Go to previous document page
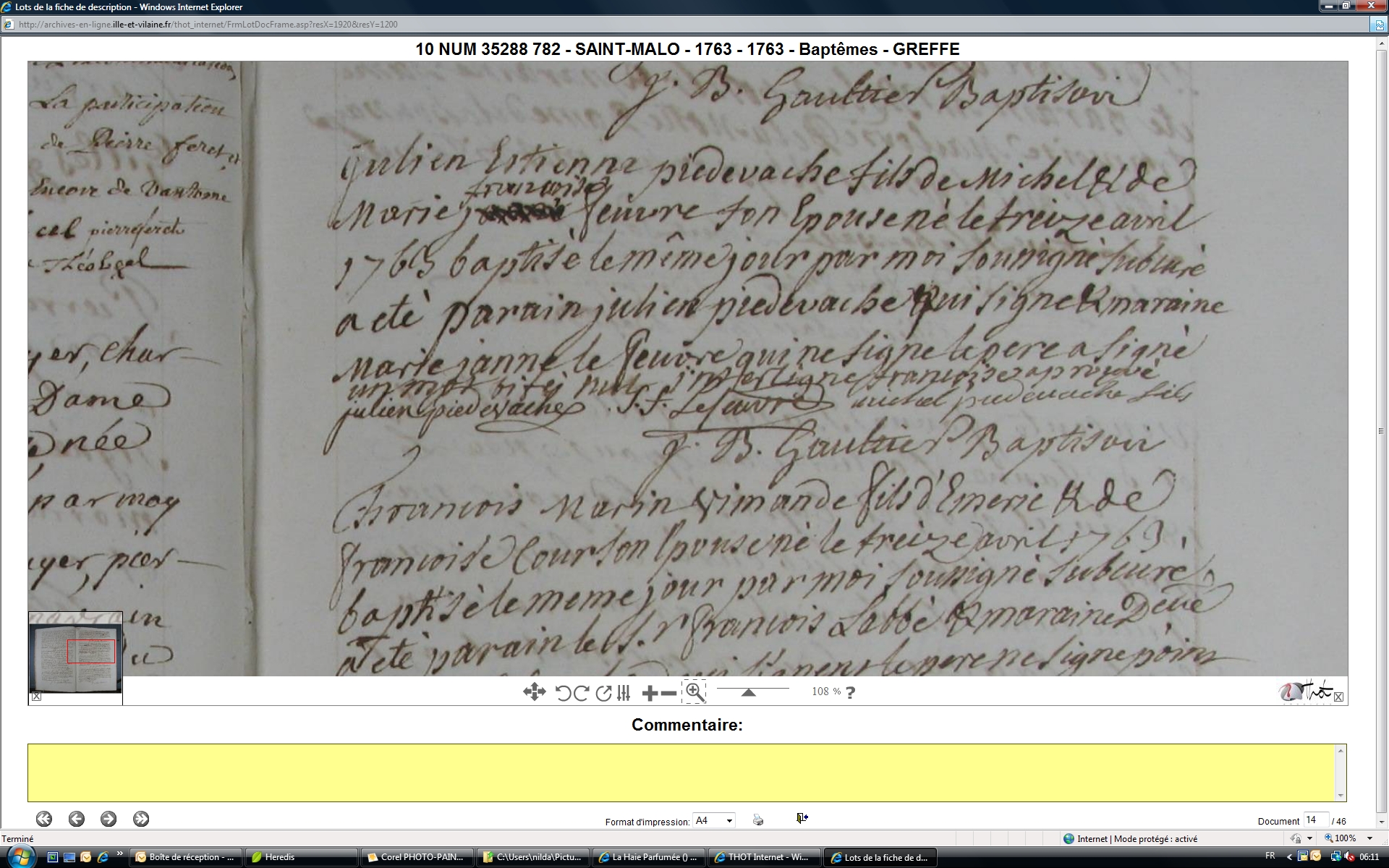This screenshot has width=1389, height=868. (x=77, y=819)
